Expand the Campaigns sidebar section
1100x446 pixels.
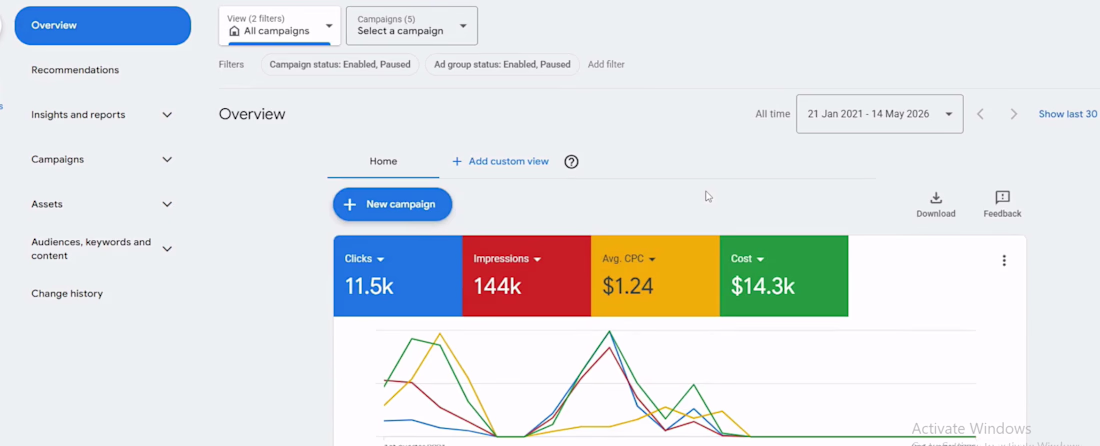[x=167, y=160]
